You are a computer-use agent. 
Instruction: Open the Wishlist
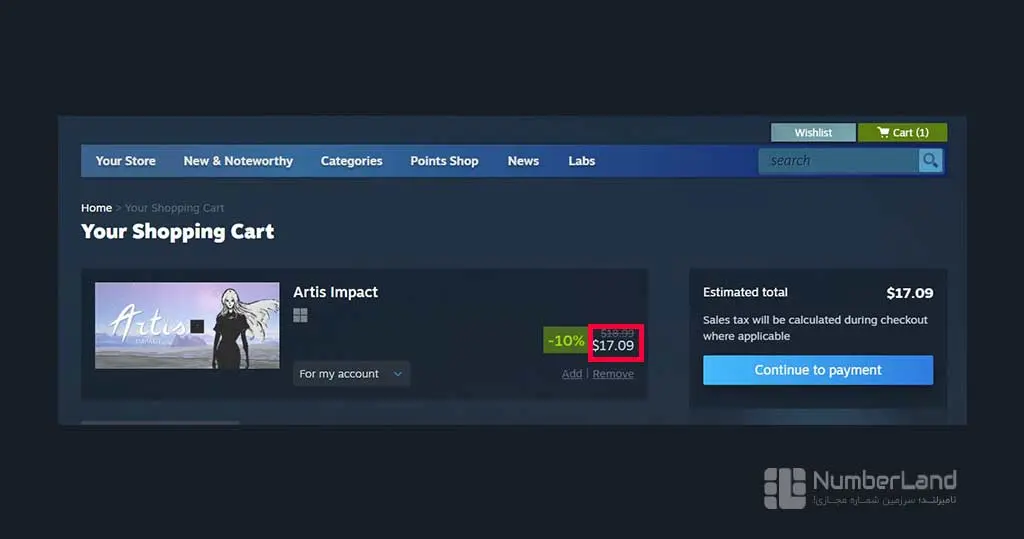pyautogui.click(x=813, y=133)
